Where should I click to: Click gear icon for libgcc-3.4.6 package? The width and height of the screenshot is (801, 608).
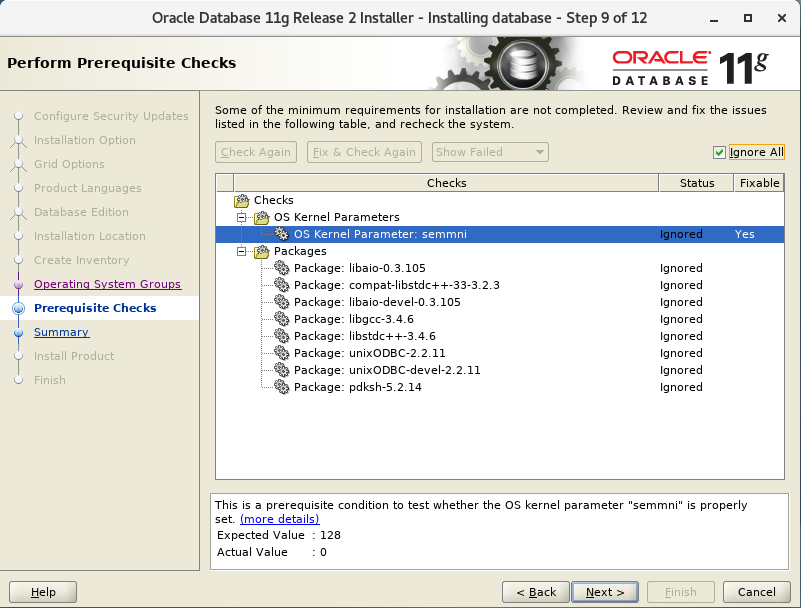pyautogui.click(x=281, y=319)
